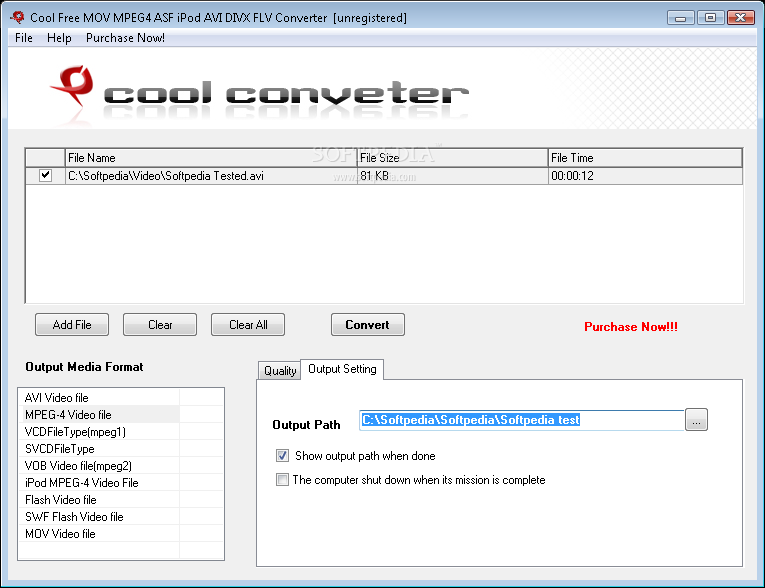This screenshot has width=765, height=588.
Task: Minimize the converter window
Action: [x=681, y=18]
